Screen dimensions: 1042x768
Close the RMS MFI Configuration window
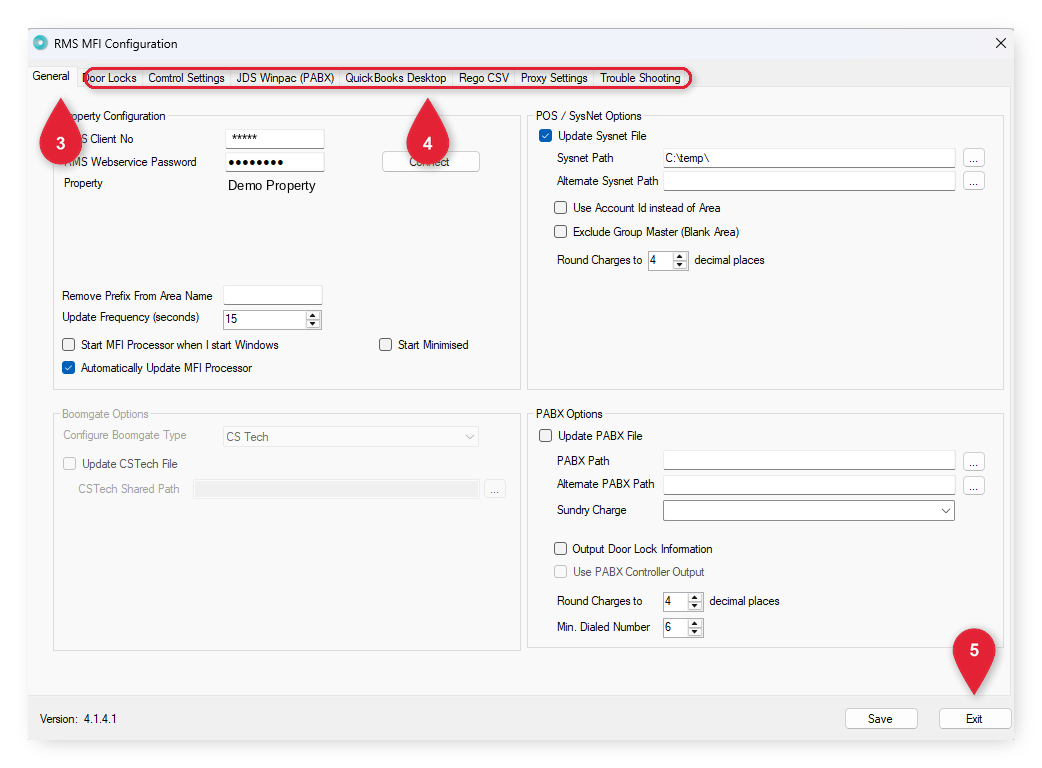coord(1000,43)
